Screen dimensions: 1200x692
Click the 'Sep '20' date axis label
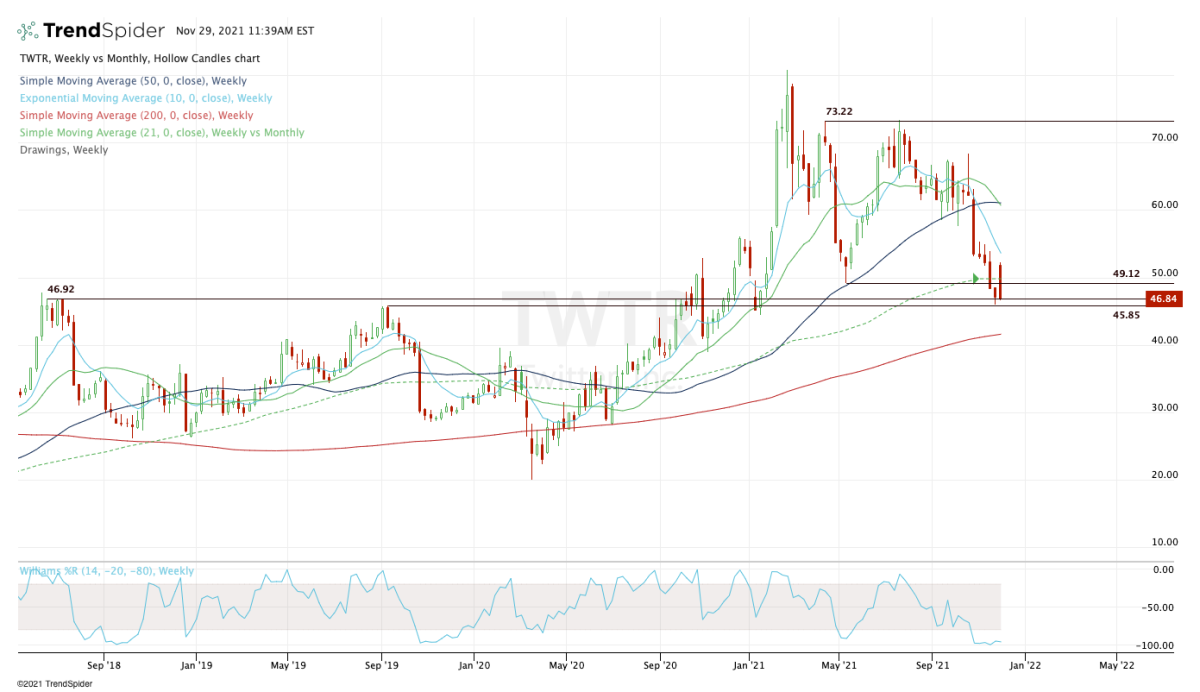[660, 664]
